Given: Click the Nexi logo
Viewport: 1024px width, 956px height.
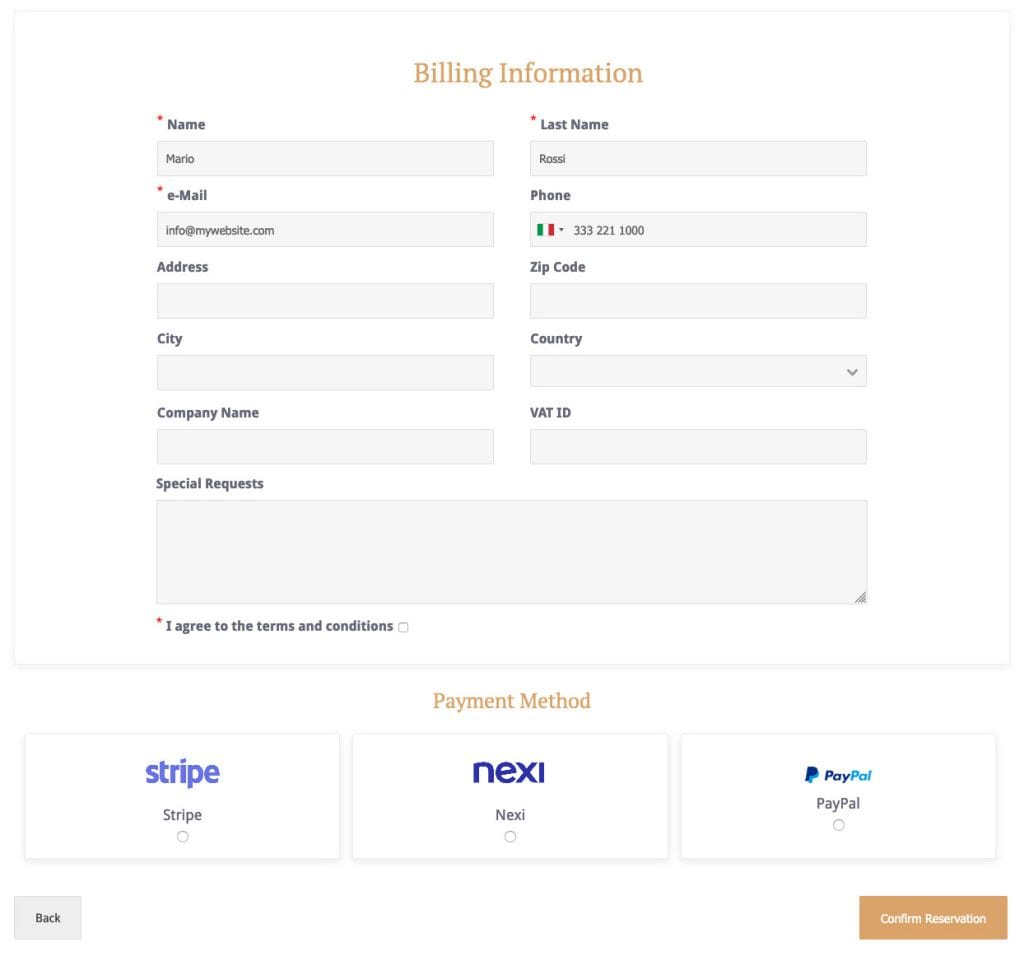Looking at the screenshot, I should 509,771.
